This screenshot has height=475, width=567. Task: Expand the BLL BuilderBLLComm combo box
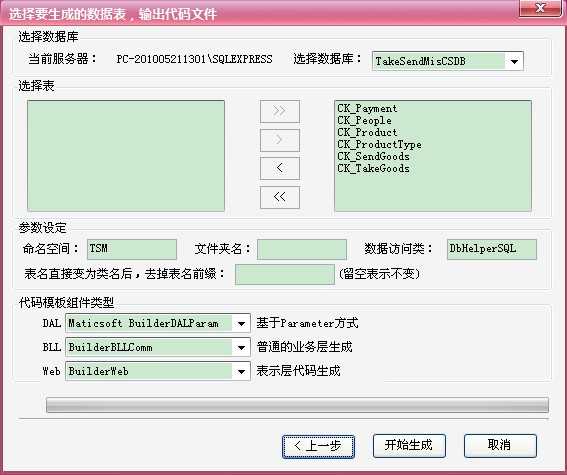[x=242, y=347]
